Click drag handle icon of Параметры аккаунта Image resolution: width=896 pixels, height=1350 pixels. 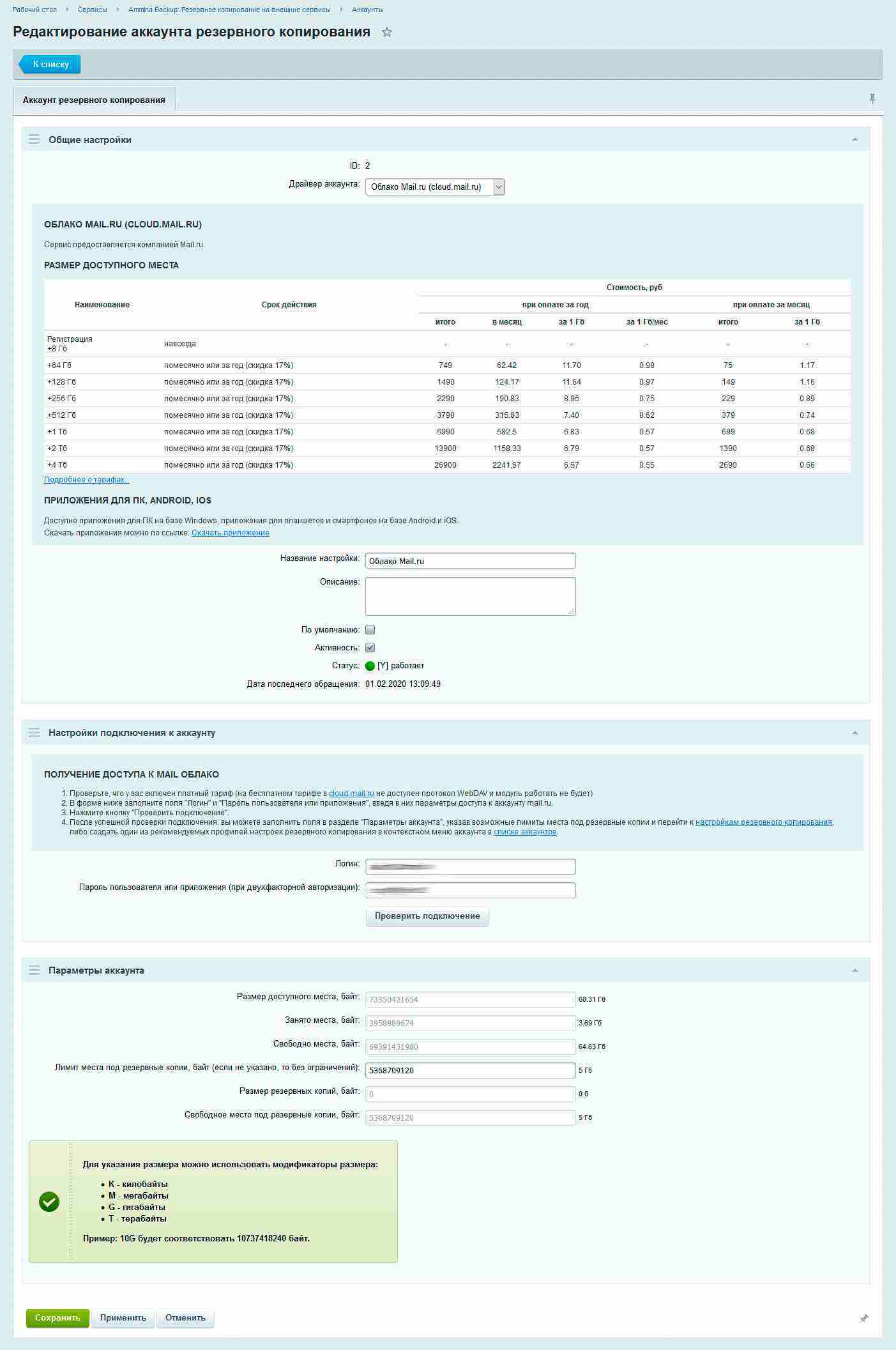click(x=34, y=970)
